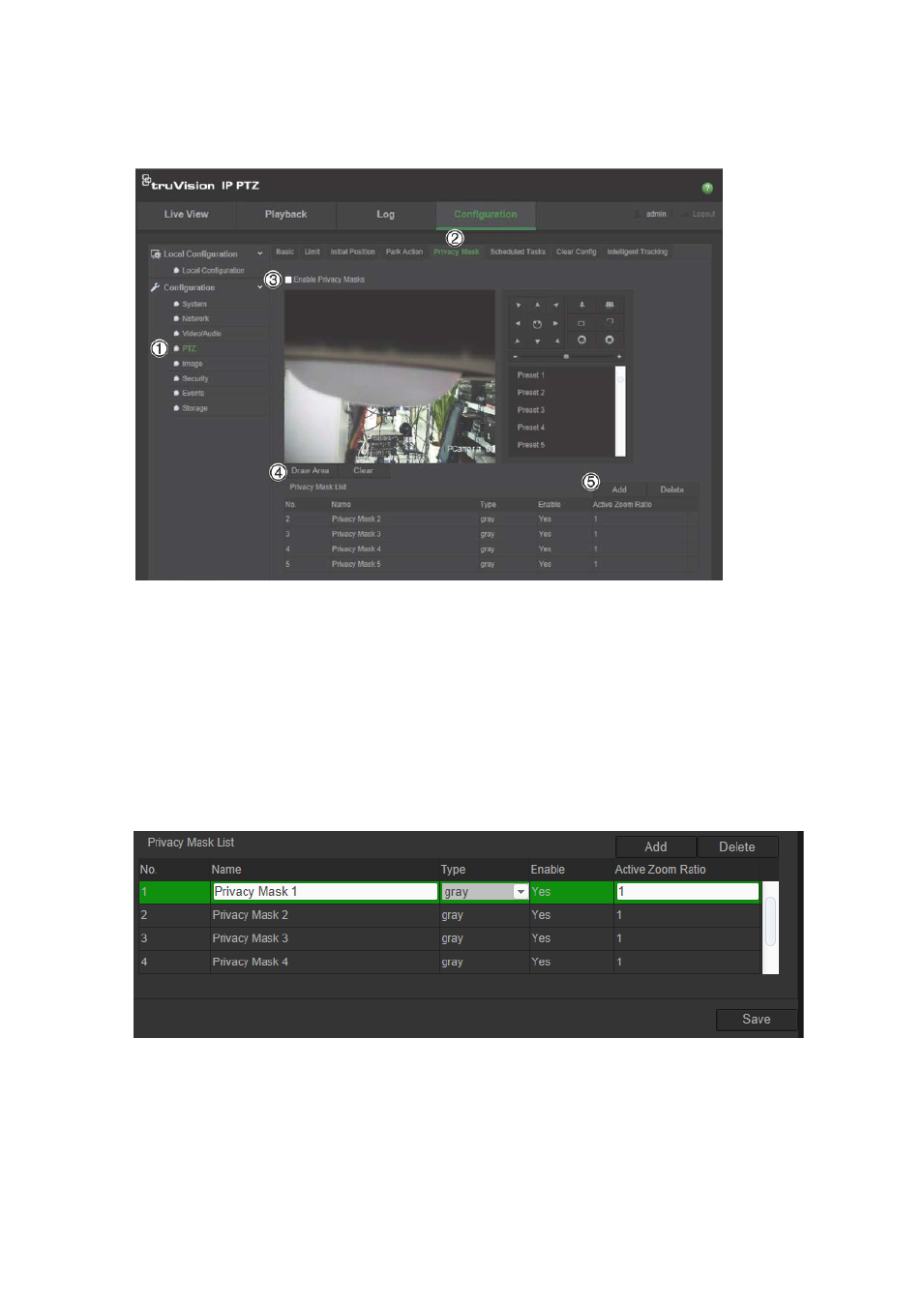
Task: Click the PTZ speed slider handle
Action: (x=566, y=357)
